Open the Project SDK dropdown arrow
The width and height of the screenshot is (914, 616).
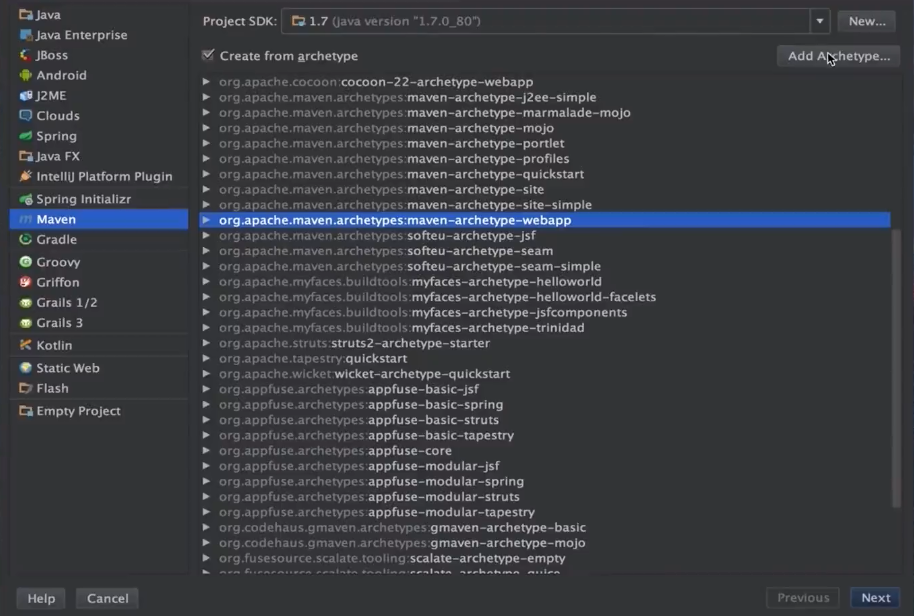[x=820, y=22]
